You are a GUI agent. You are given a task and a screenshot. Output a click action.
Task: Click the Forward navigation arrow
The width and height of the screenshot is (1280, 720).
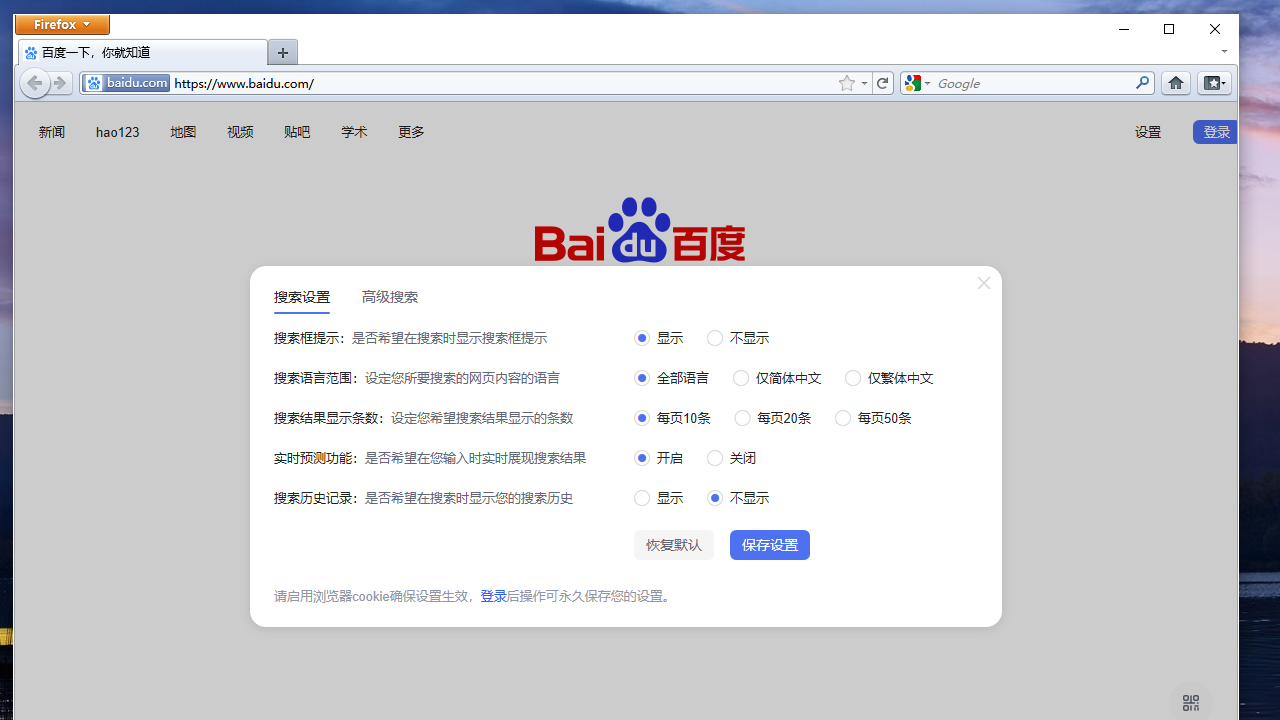[59, 83]
